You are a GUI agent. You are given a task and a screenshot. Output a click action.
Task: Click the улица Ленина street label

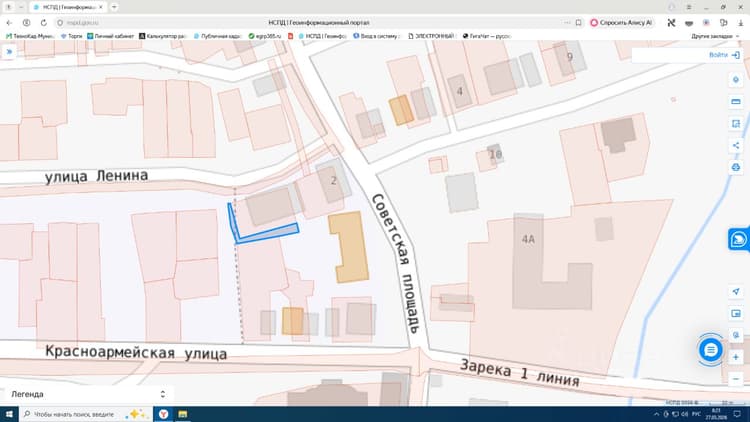click(x=97, y=176)
